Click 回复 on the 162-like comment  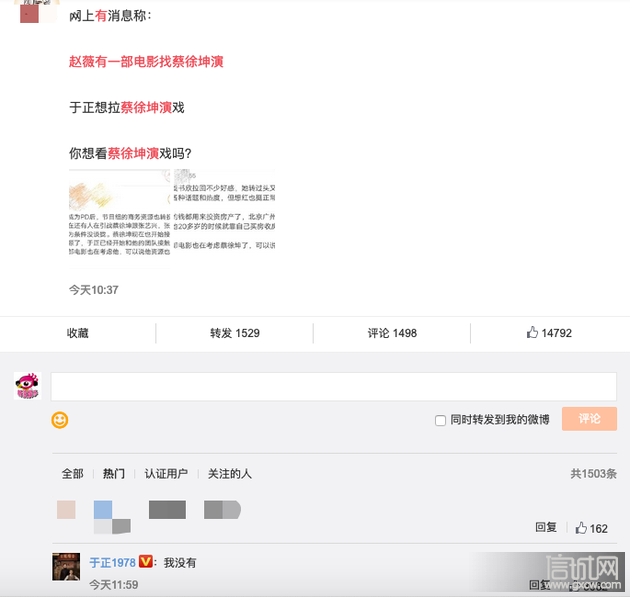point(546,527)
